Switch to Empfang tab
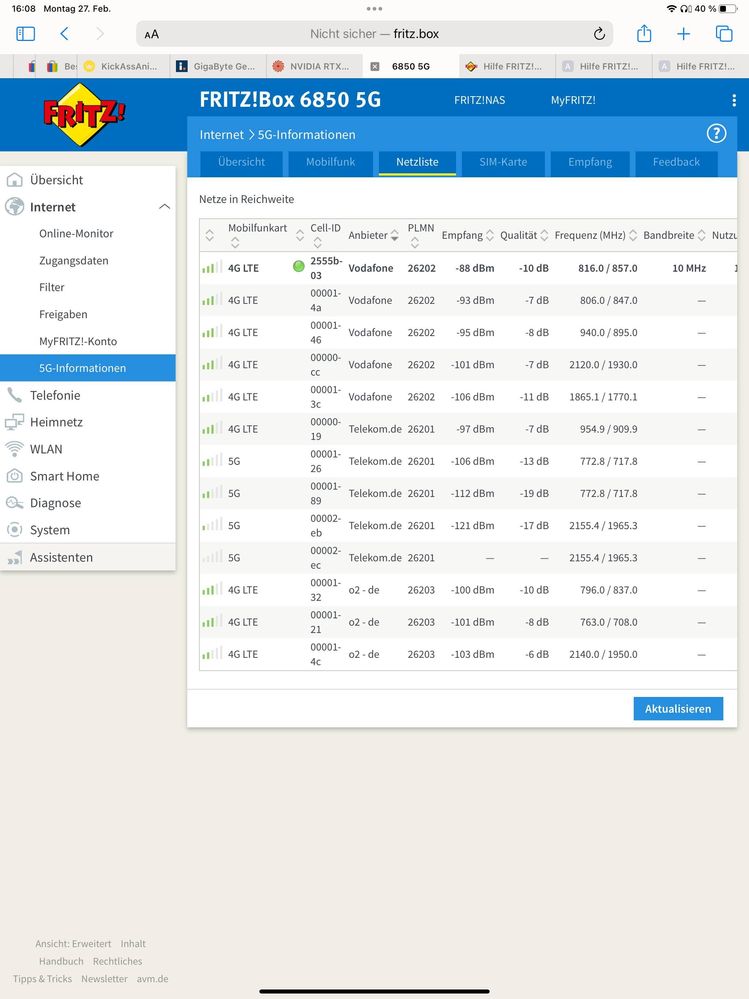 (590, 162)
